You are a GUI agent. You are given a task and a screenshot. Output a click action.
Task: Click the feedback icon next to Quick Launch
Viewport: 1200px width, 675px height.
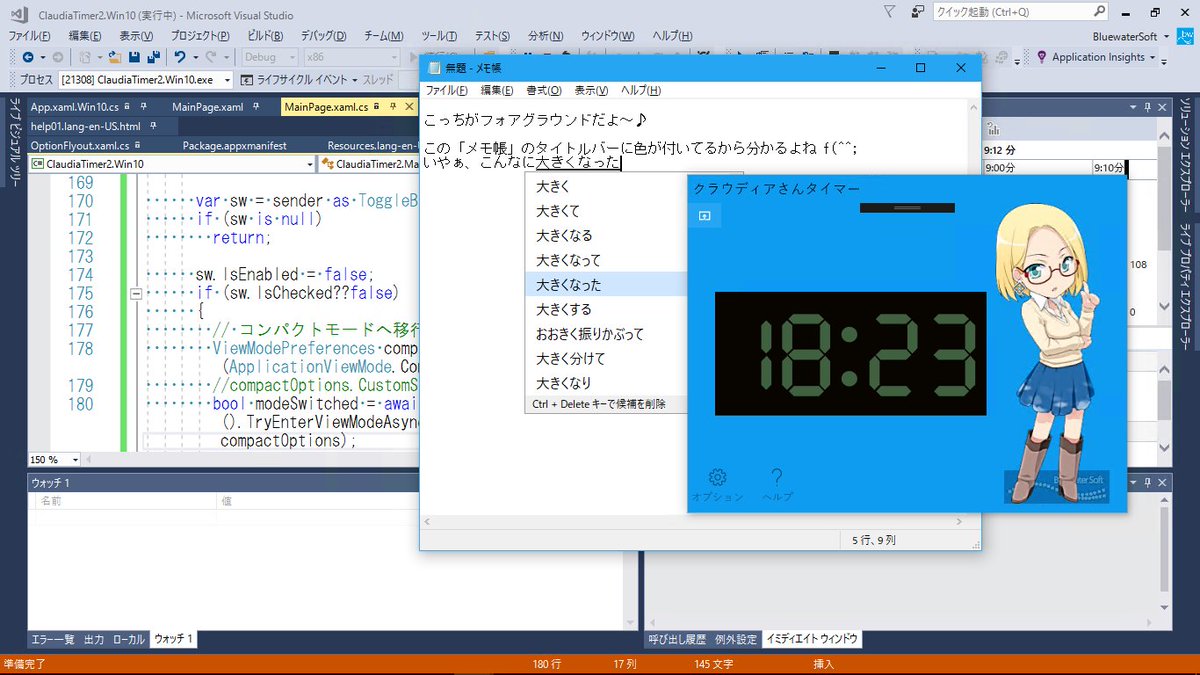pos(917,12)
